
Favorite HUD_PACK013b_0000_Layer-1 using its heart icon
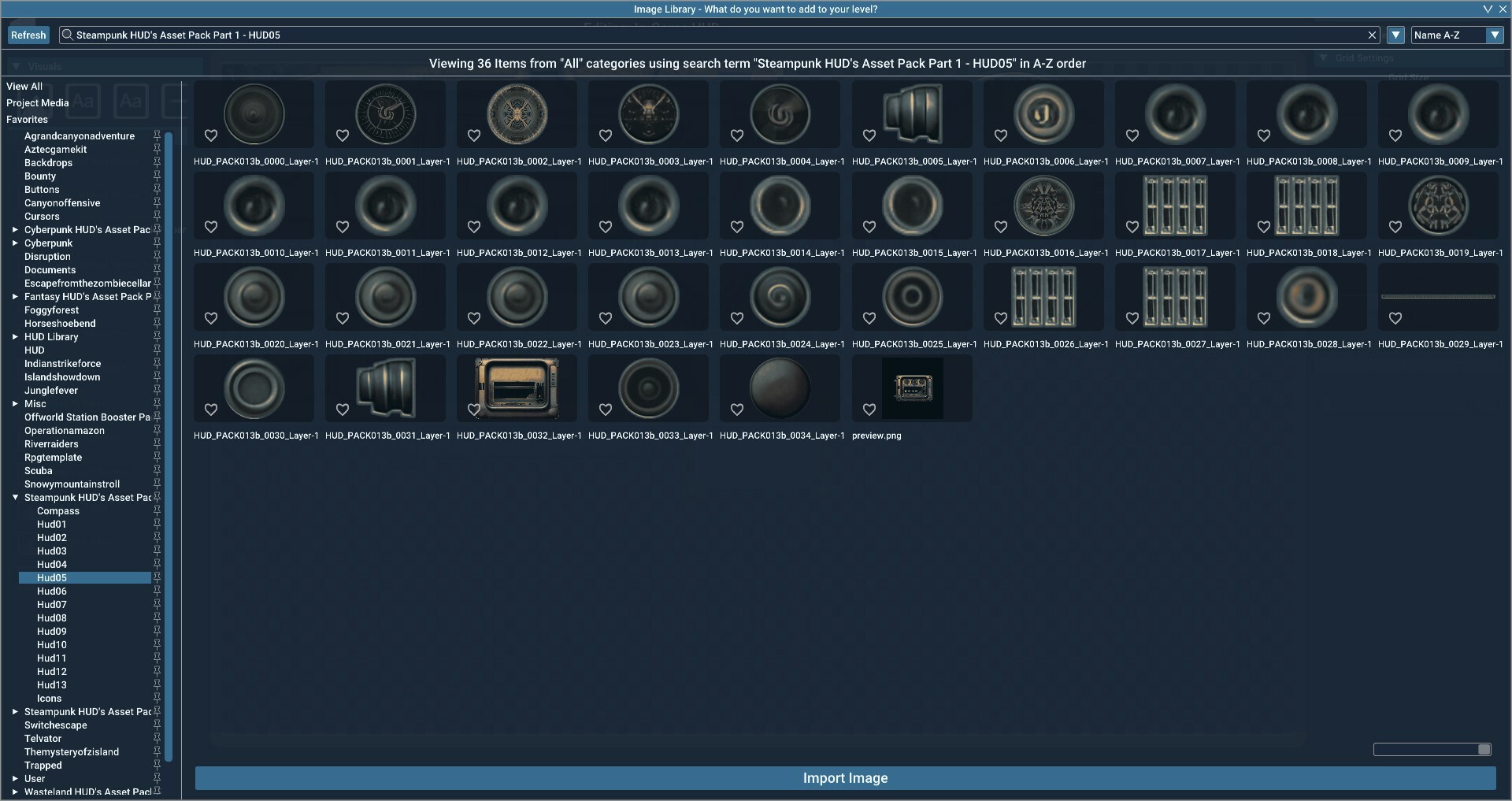tap(210, 135)
